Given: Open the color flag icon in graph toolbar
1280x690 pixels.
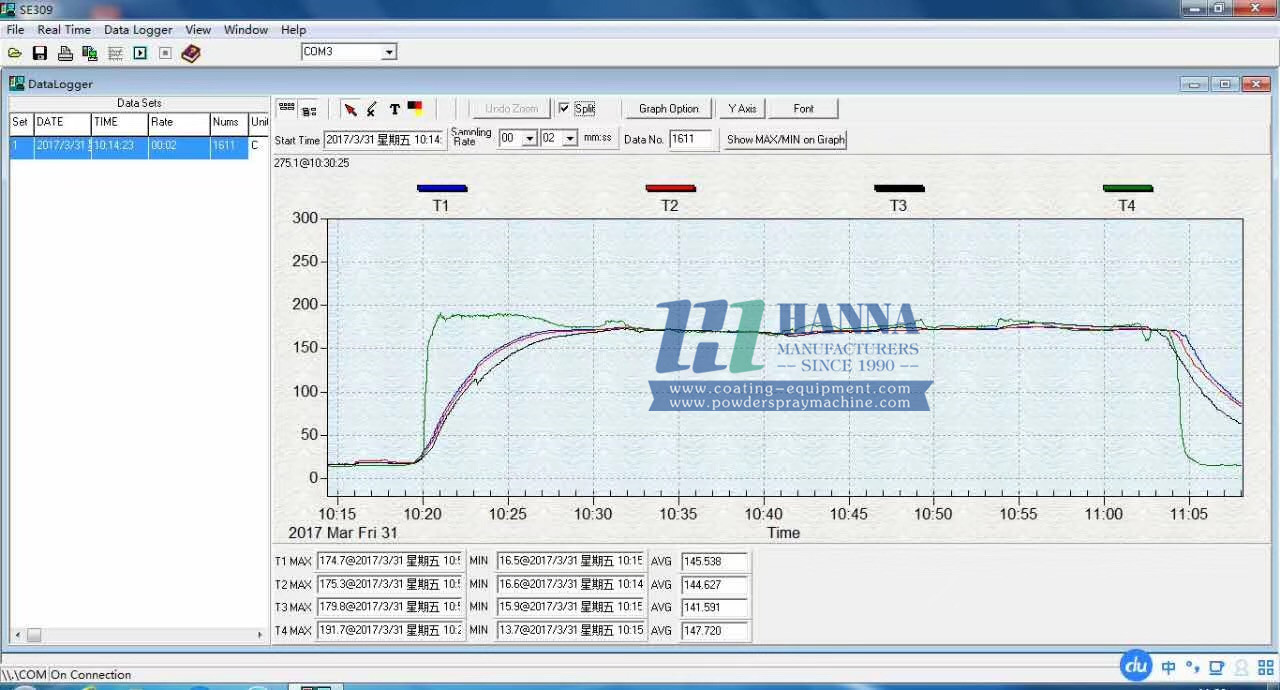Looking at the screenshot, I should click(x=415, y=109).
